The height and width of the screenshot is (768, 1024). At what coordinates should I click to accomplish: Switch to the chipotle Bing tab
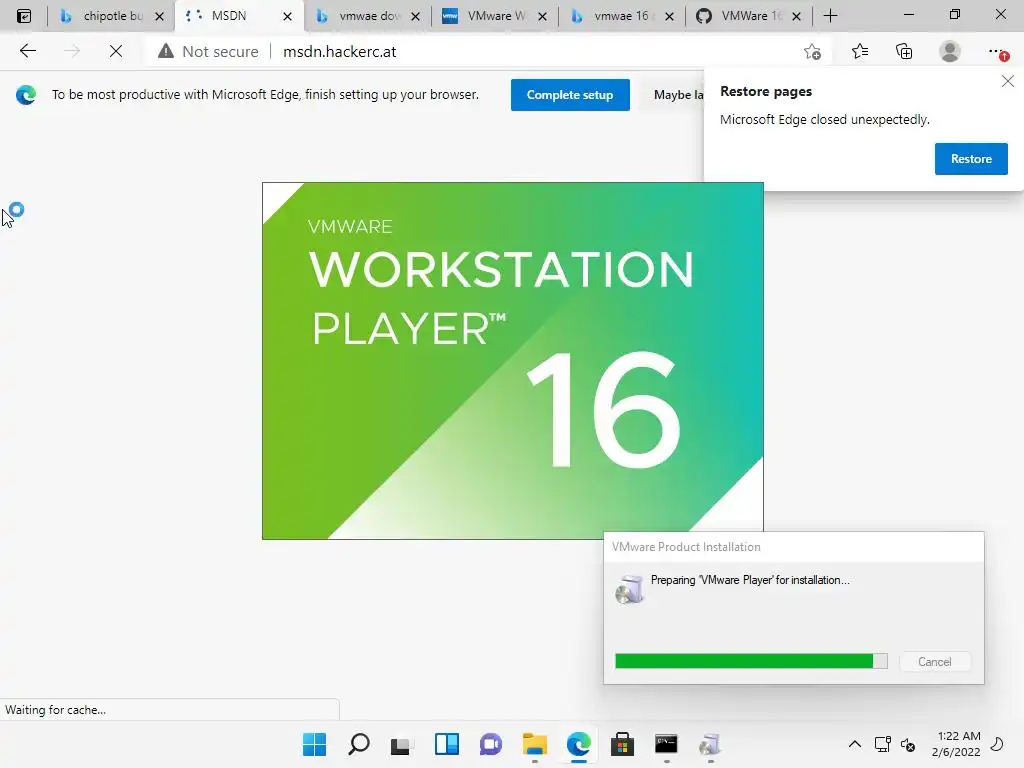[x=110, y=16]
